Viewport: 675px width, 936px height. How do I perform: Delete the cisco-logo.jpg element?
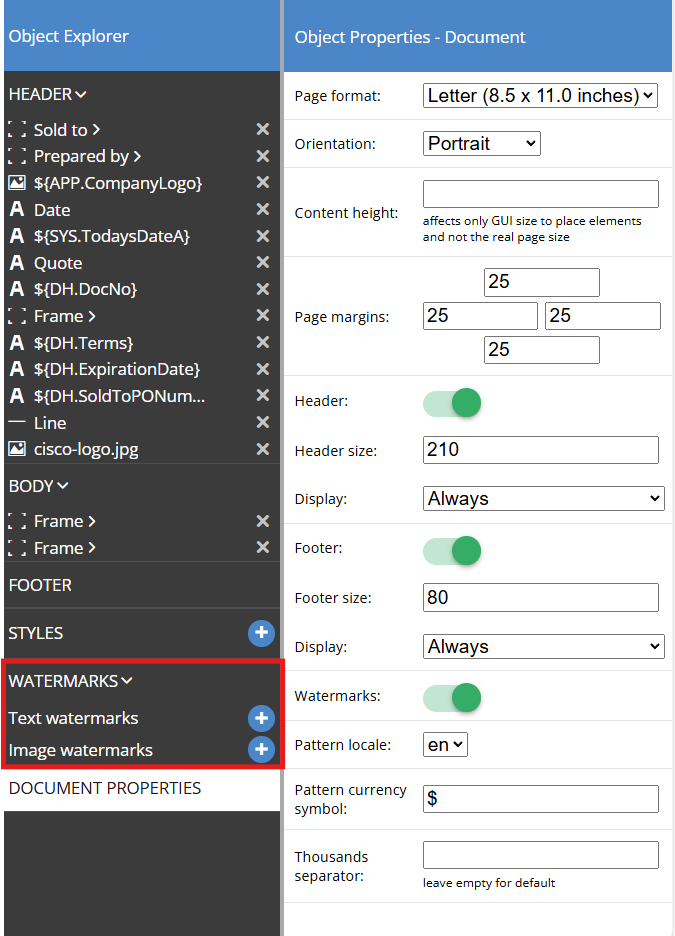pyautogui.click(x=262, y=449)
